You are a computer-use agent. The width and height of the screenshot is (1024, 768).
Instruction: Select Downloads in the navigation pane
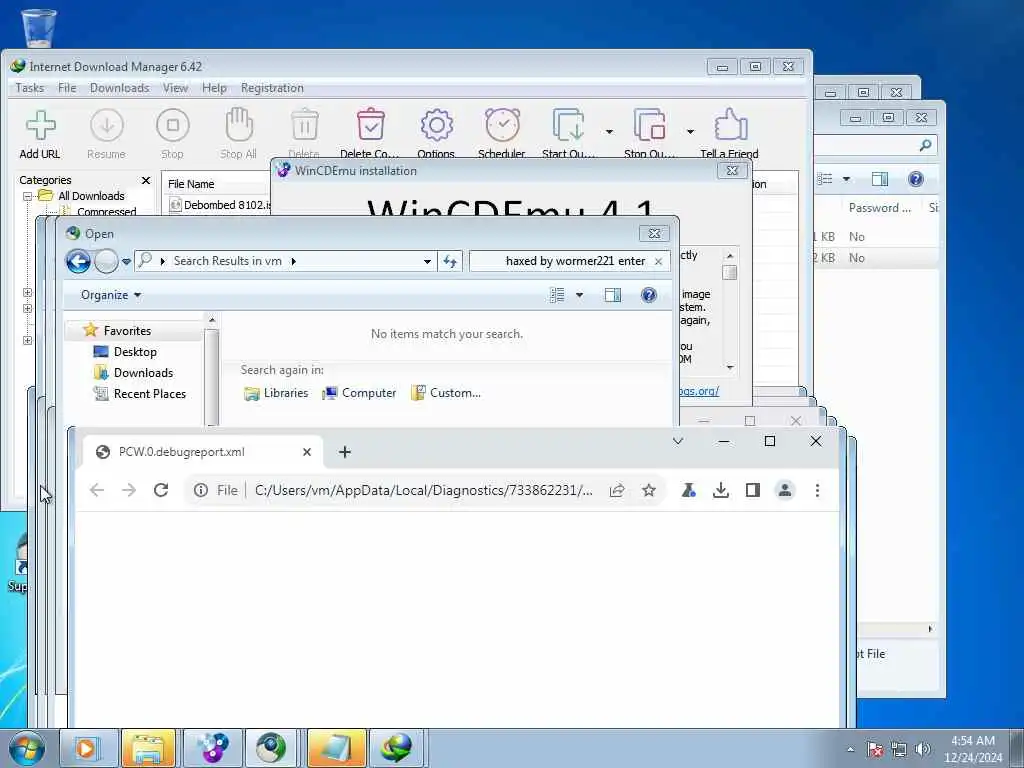coord(144,373)
